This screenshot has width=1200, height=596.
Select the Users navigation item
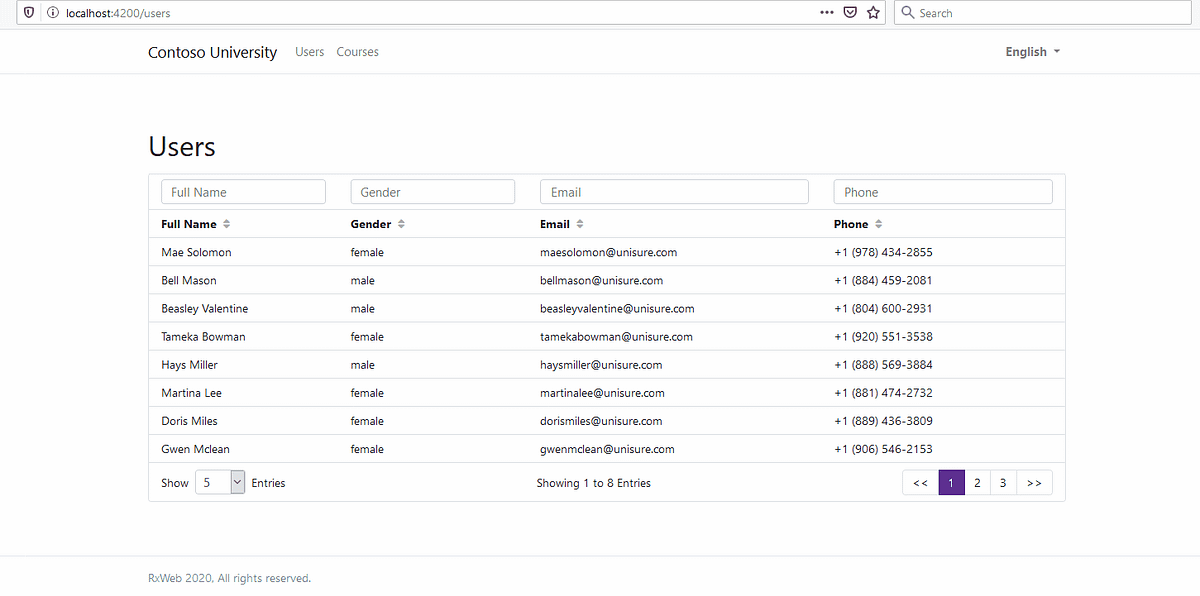309,51
